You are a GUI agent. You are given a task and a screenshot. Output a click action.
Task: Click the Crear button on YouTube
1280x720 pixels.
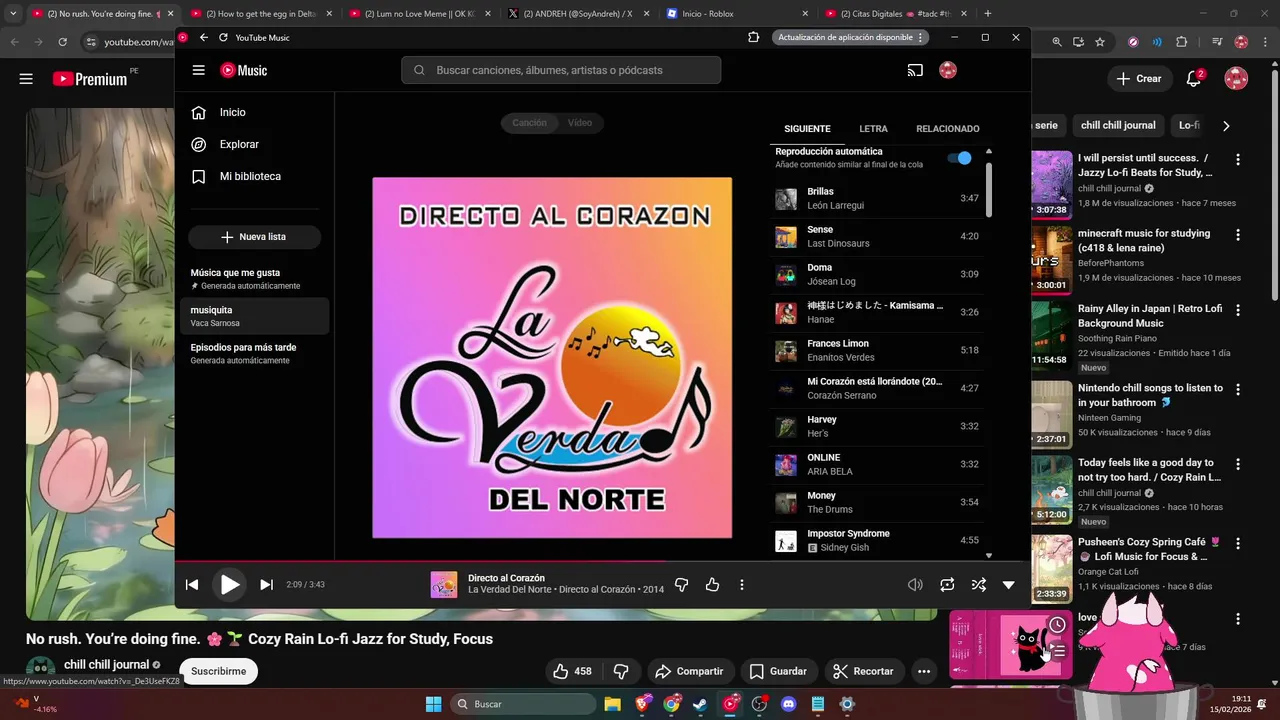(1139, 78)
